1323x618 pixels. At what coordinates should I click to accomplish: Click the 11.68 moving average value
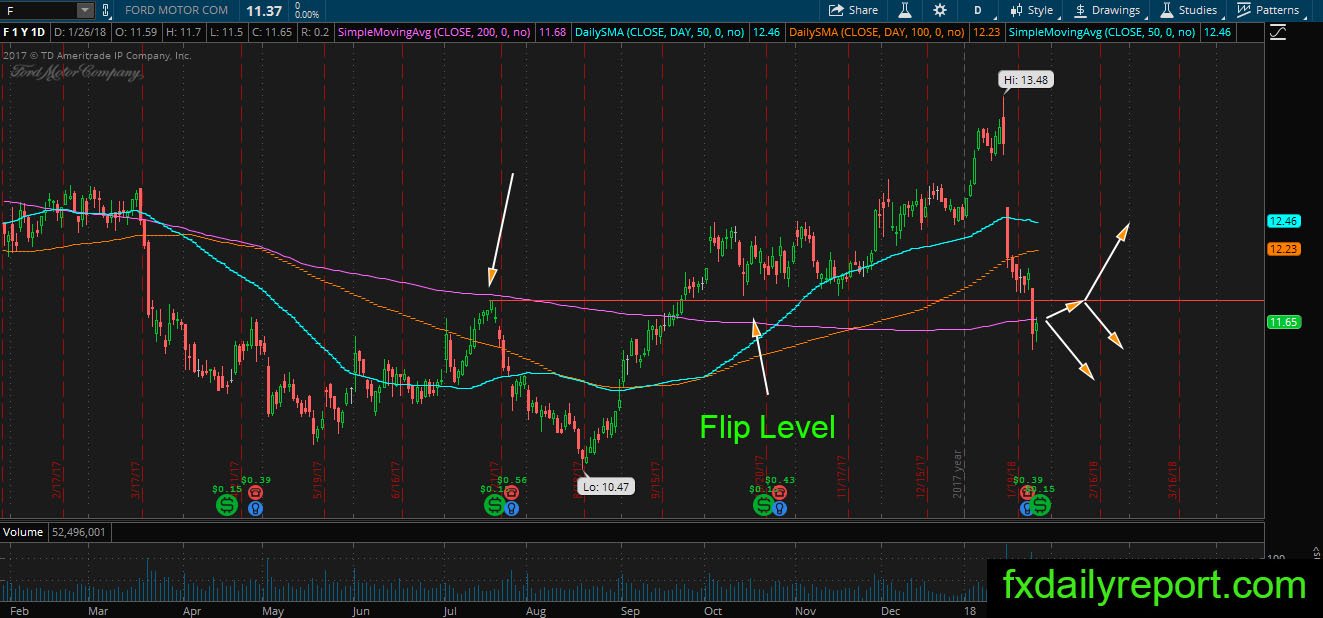[552, 33]
